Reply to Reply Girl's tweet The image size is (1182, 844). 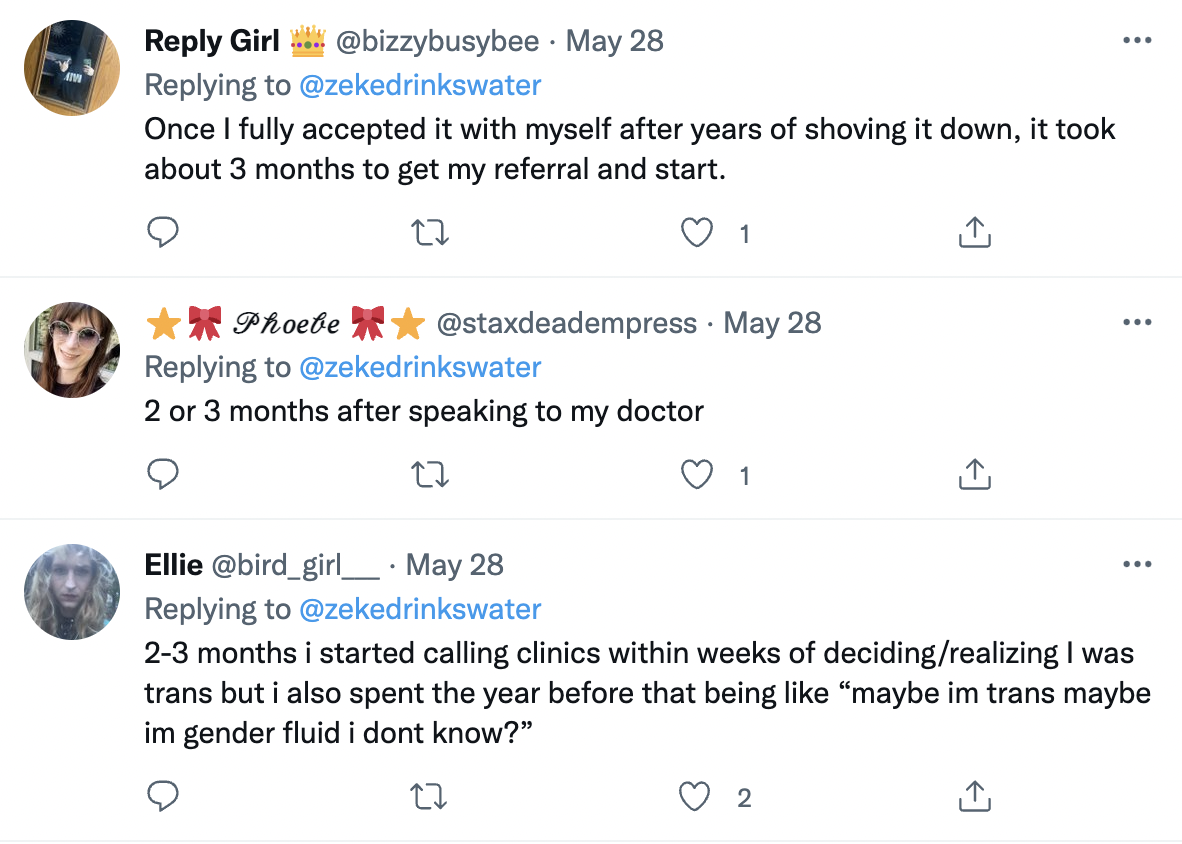163,233
